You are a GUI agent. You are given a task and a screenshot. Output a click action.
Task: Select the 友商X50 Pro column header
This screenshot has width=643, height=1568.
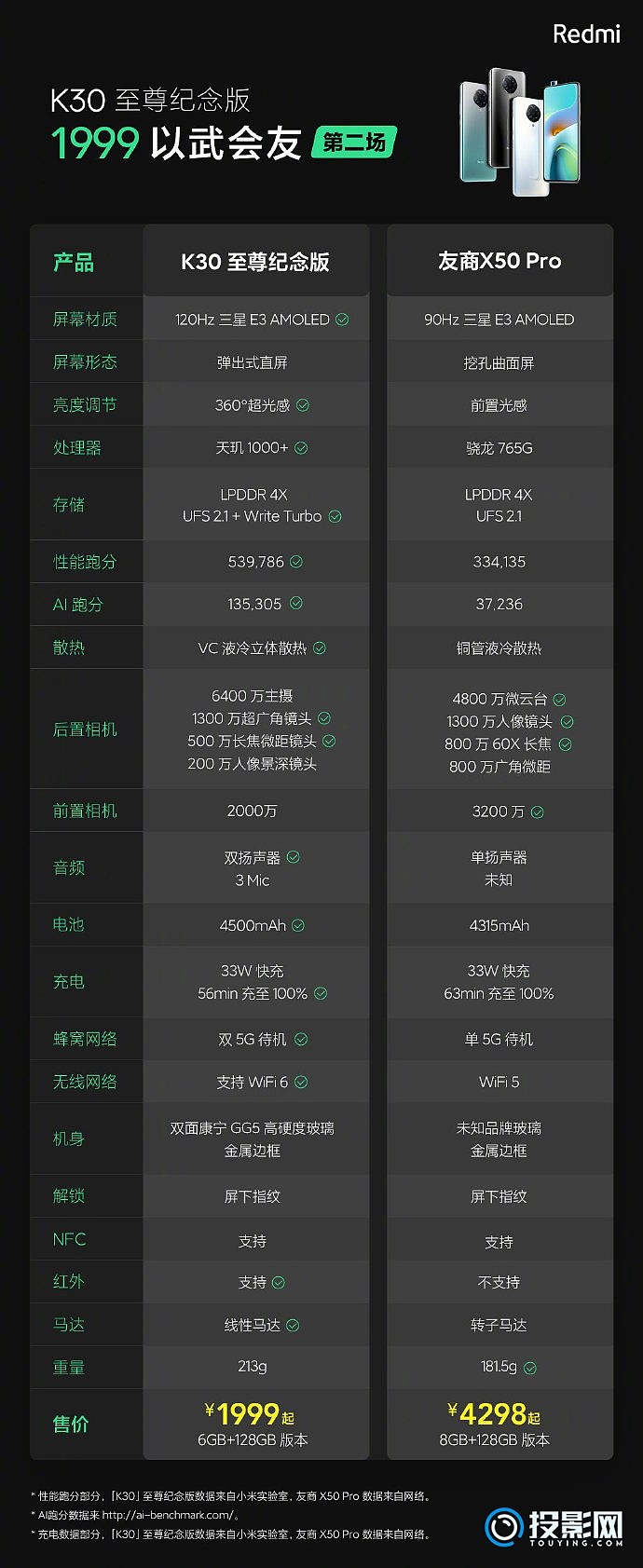[499, 261]
